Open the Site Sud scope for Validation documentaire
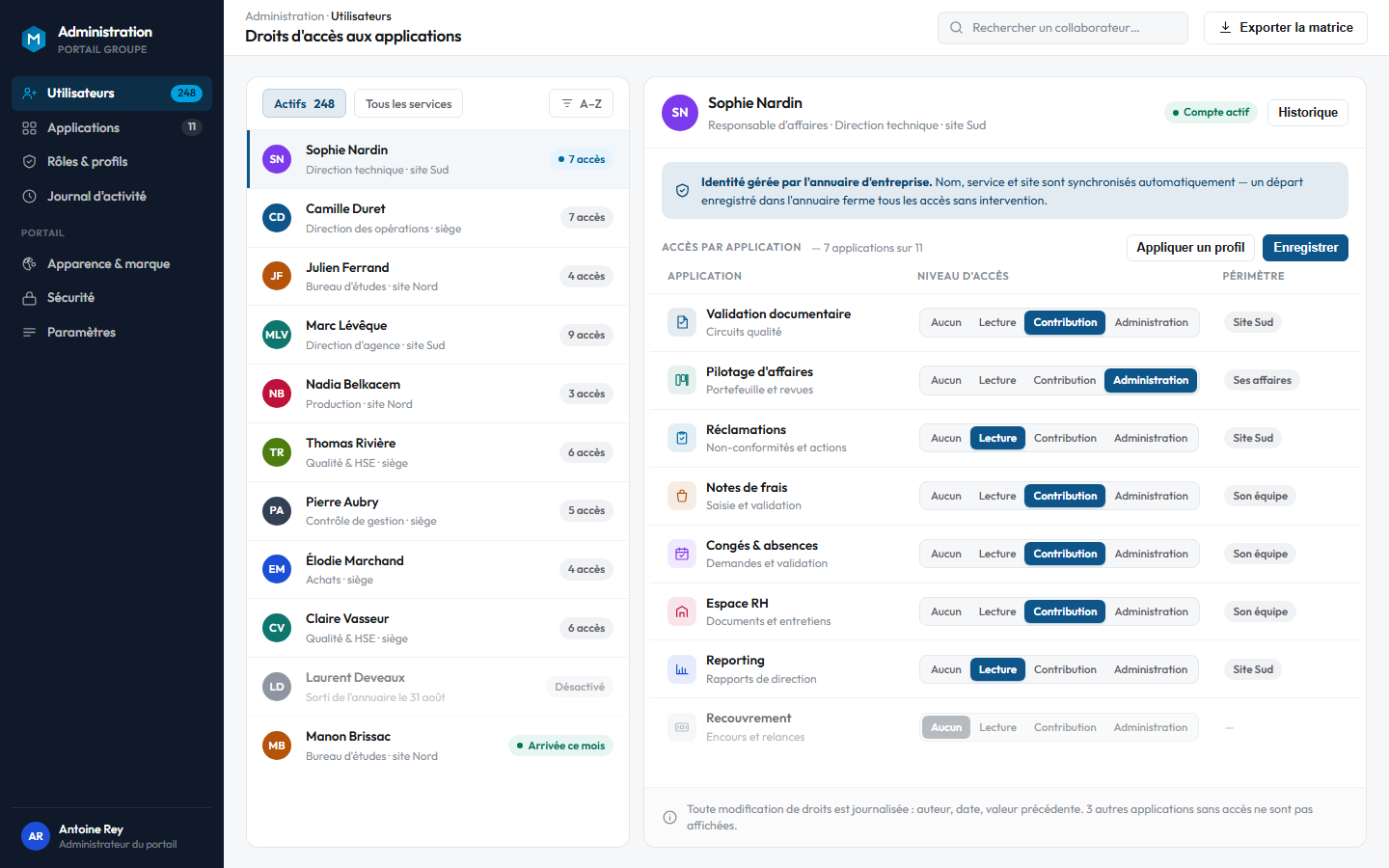1389x868 pixels. click(1253, 322)
